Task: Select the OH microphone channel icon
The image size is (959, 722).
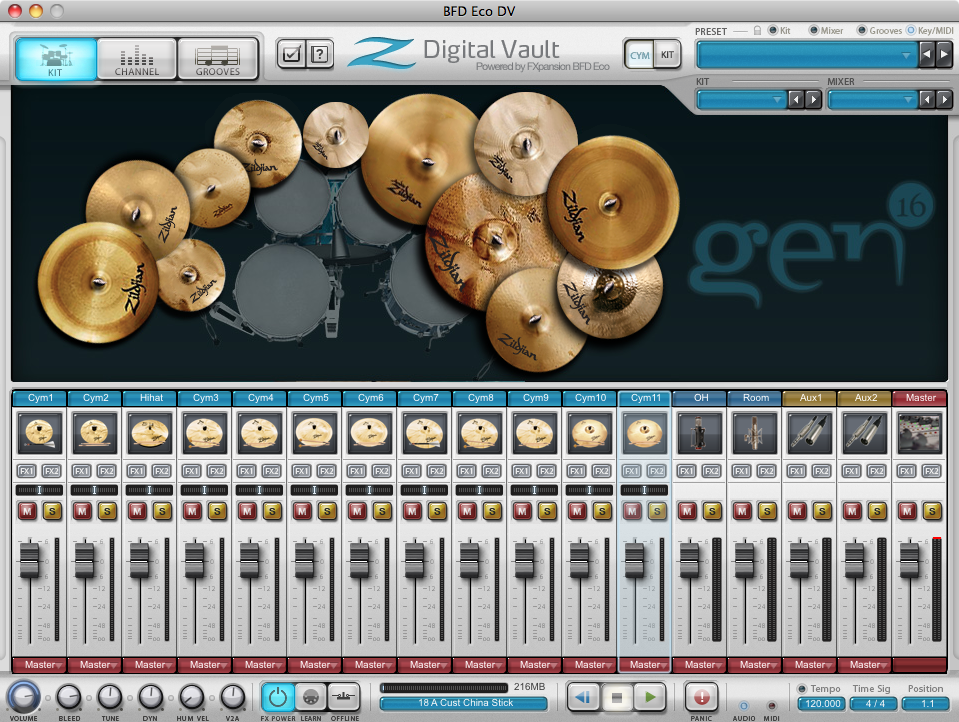Action: pyautogui.click(x=700, y=433)
